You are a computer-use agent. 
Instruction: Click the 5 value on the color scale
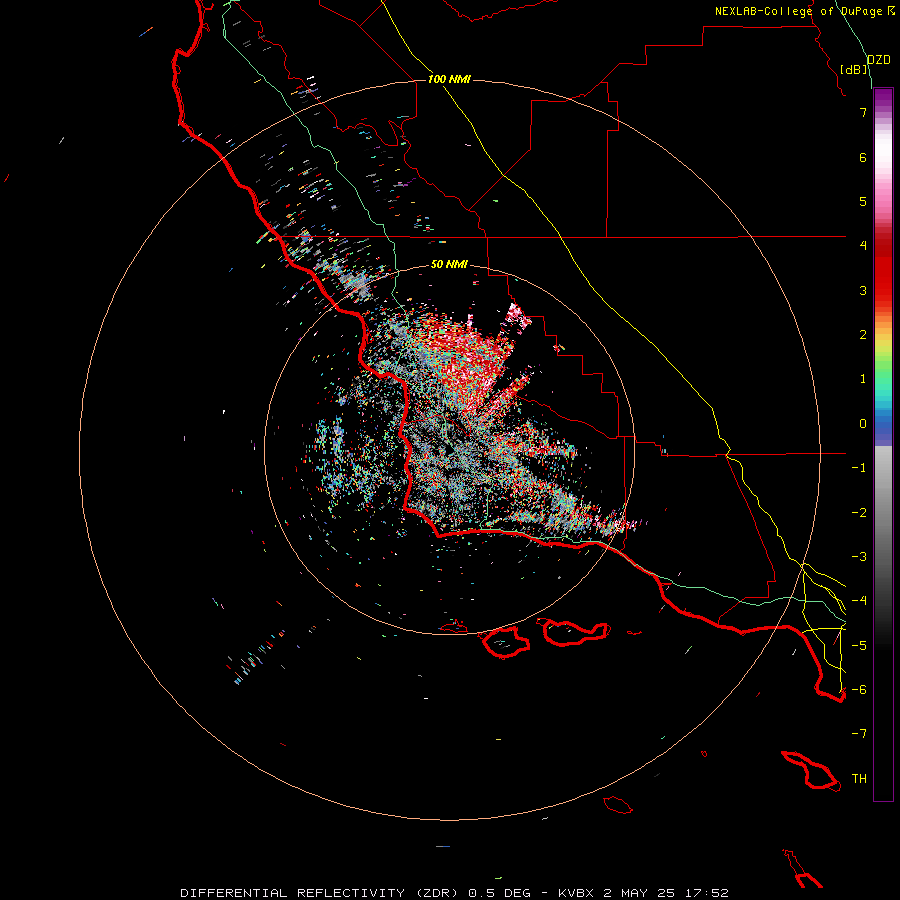click(x=863, y=201)
